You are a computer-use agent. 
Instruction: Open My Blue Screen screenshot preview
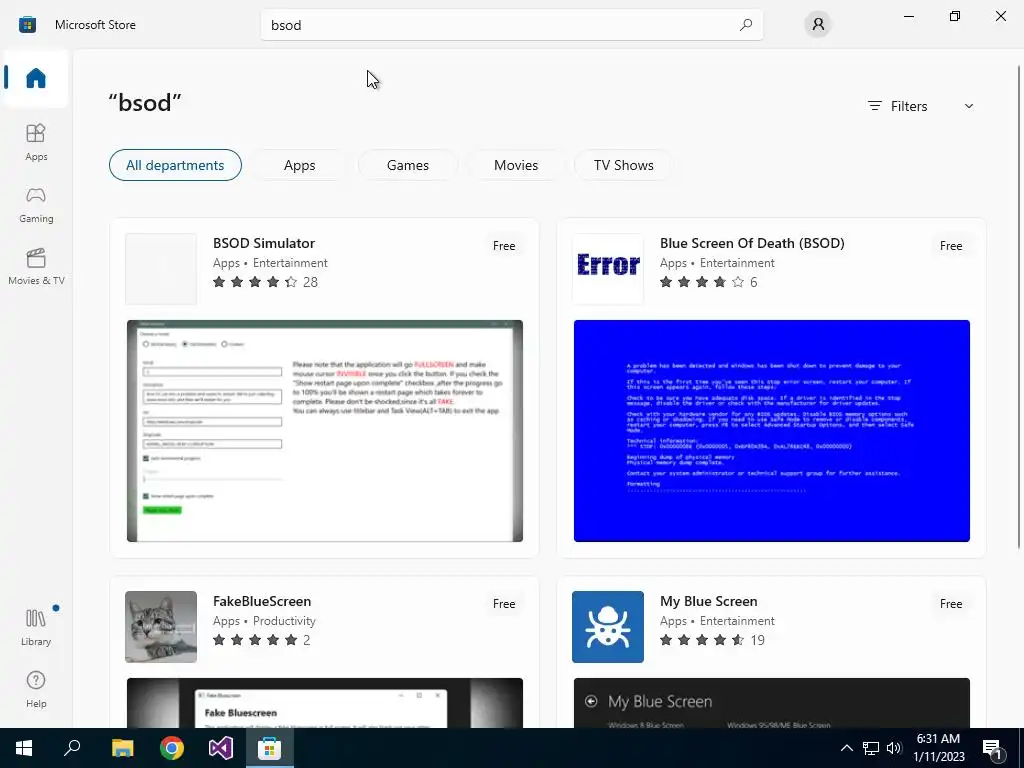772,703
